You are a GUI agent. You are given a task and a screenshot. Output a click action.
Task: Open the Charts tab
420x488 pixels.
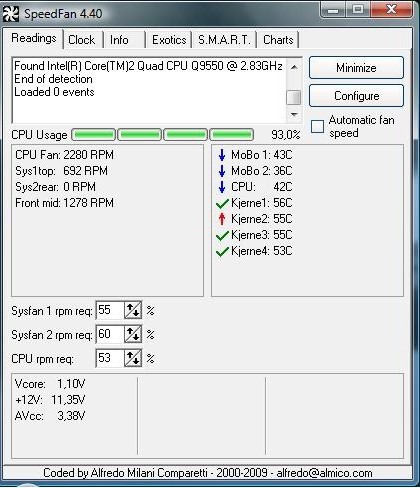click(278, 40)
